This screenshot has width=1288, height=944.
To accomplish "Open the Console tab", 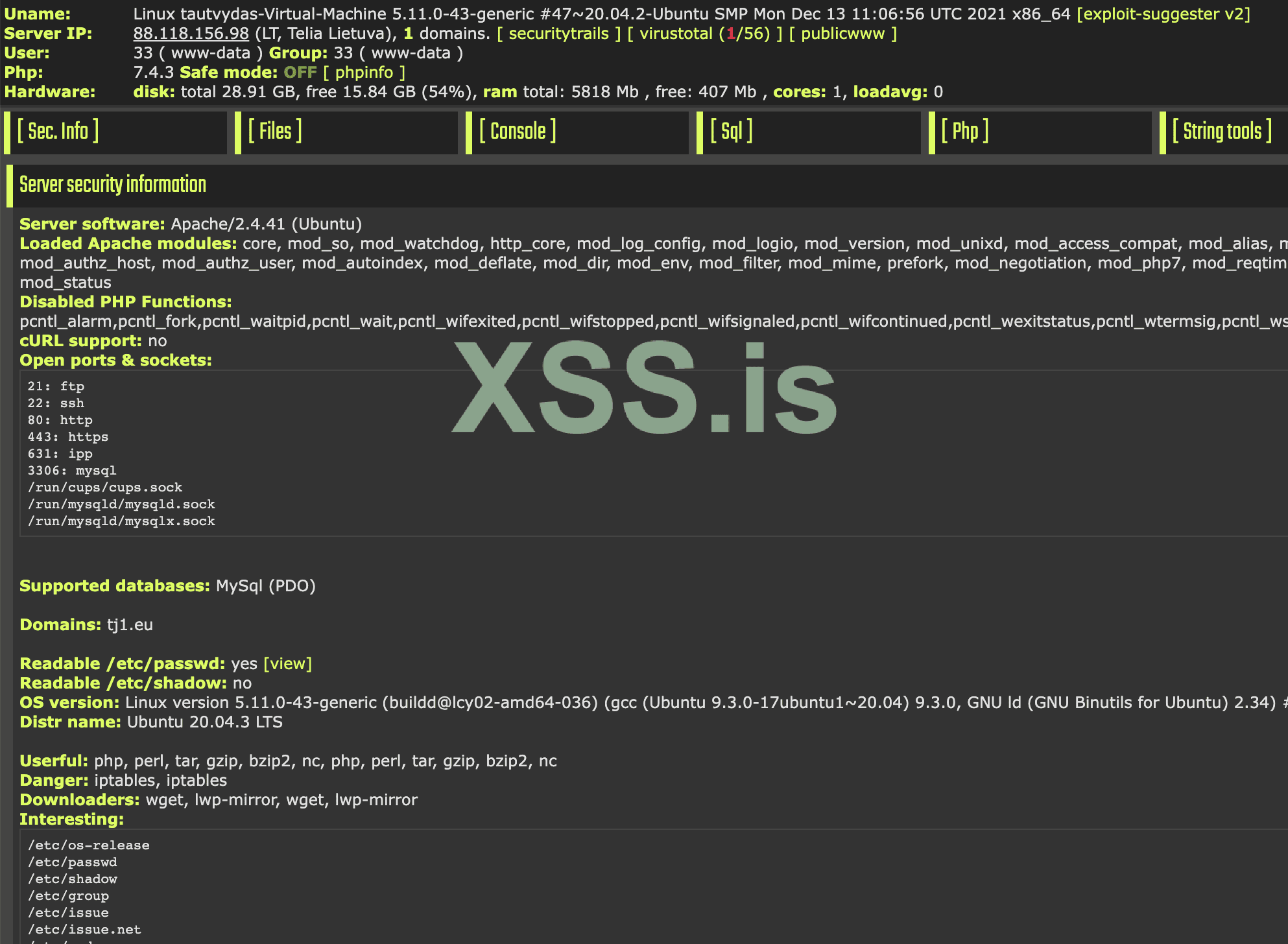I will tap(518, 132).
